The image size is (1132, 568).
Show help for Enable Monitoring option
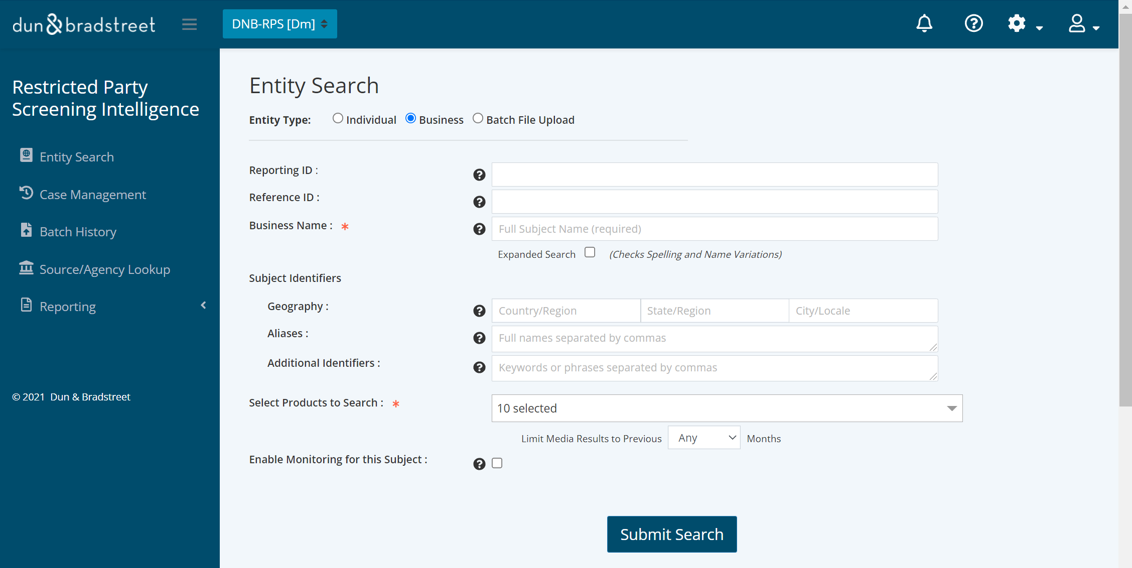pos(479,464)
